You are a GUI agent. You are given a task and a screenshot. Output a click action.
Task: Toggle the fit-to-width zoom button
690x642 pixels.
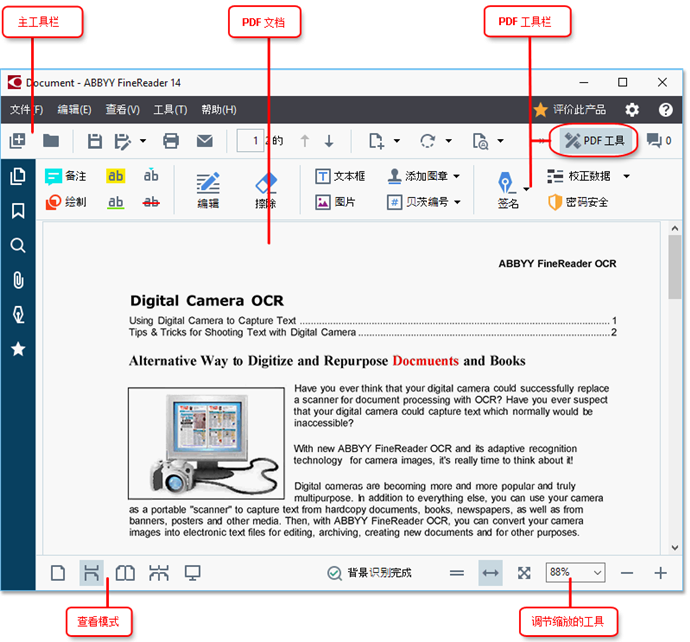(491, 573)
